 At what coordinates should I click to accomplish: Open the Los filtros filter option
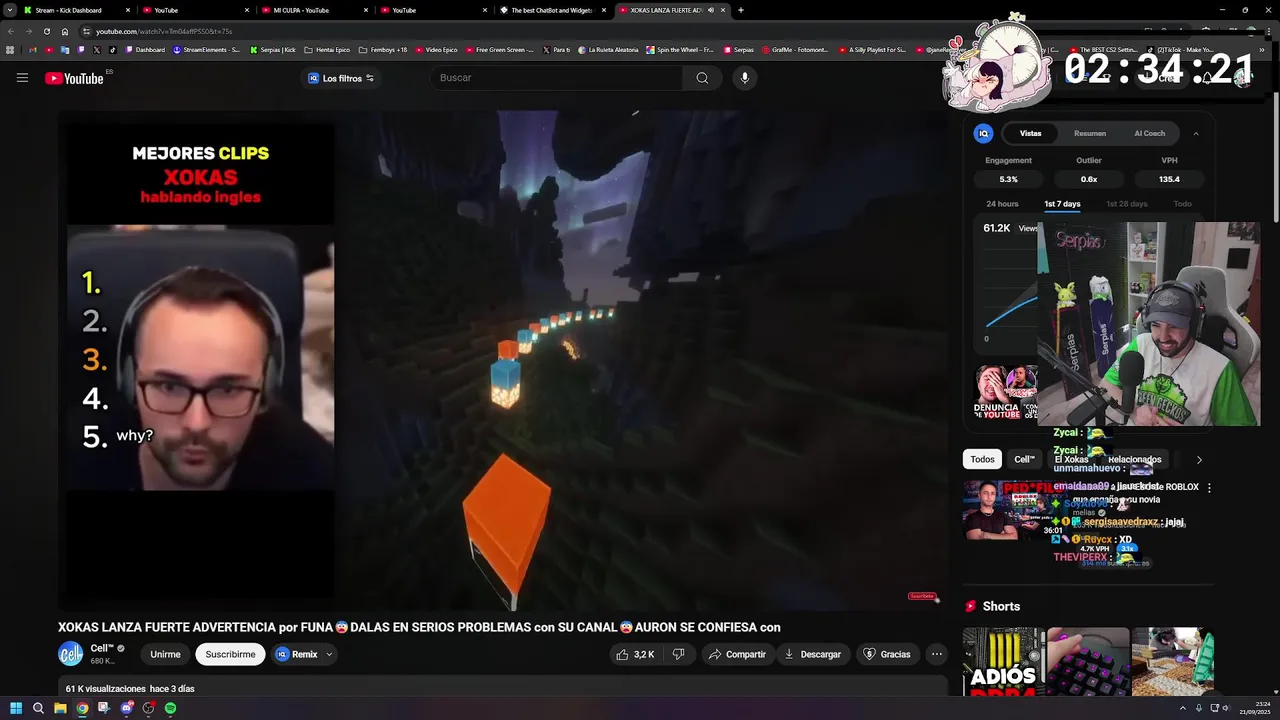[341, 78]
